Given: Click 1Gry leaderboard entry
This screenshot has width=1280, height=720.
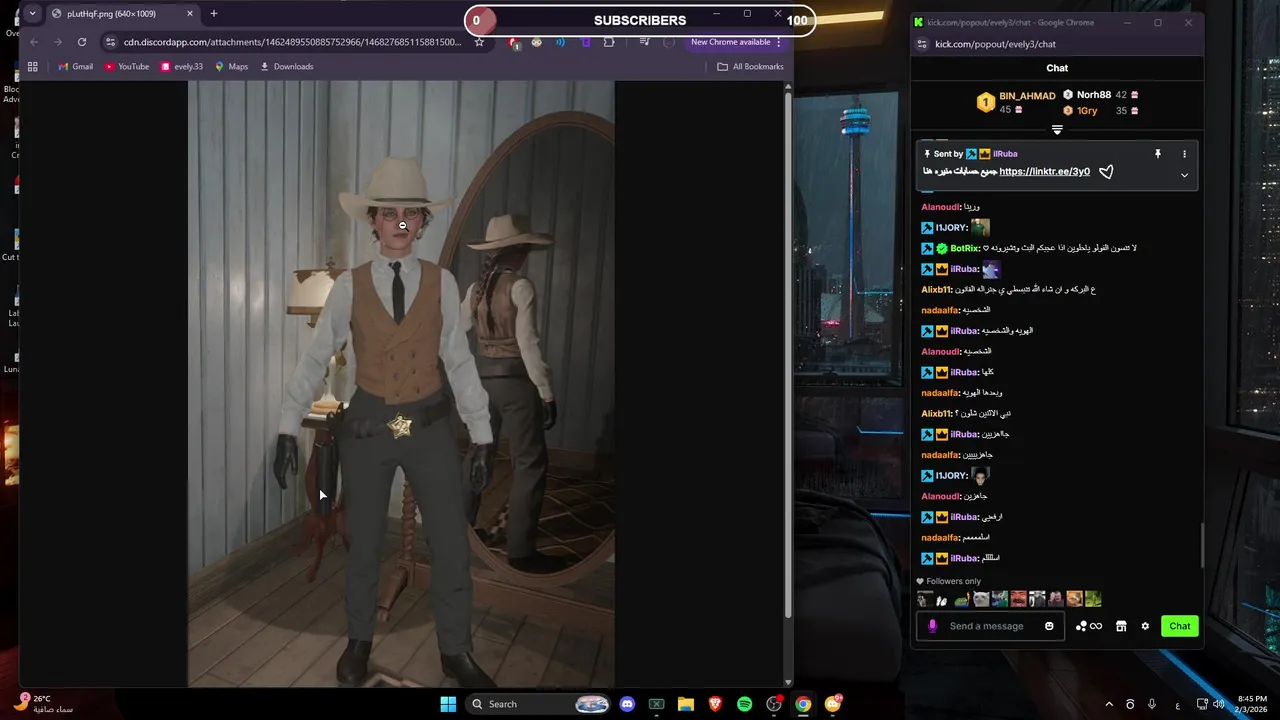Looking at the screenshot, I should tap(1101, 111).
